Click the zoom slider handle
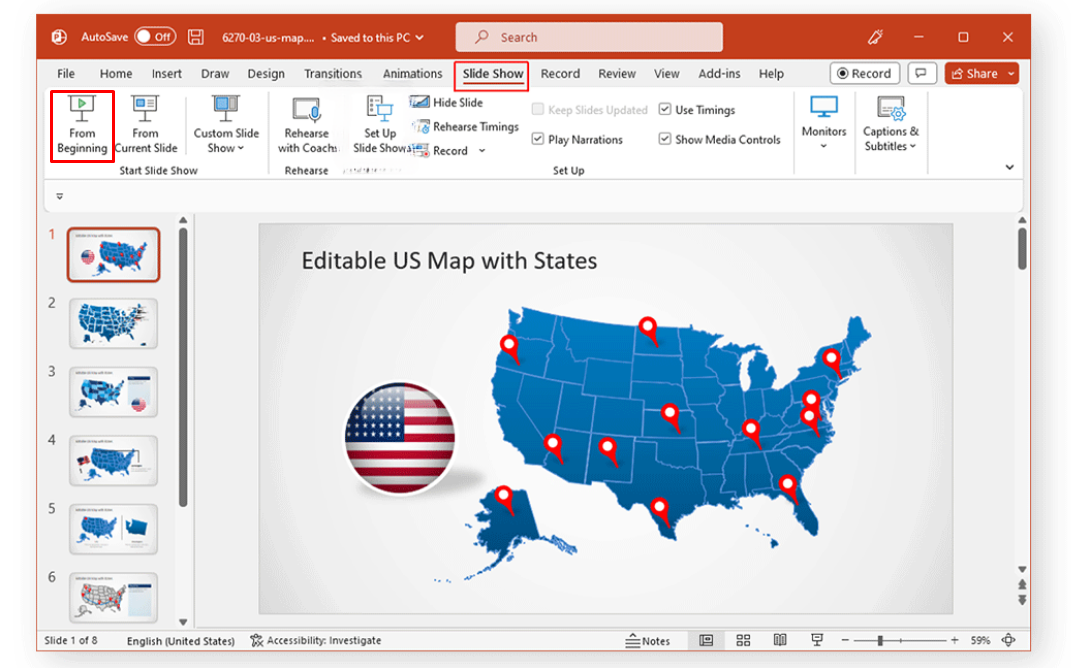The height and width of the screenshot is (668, 1071). (880, 641)
